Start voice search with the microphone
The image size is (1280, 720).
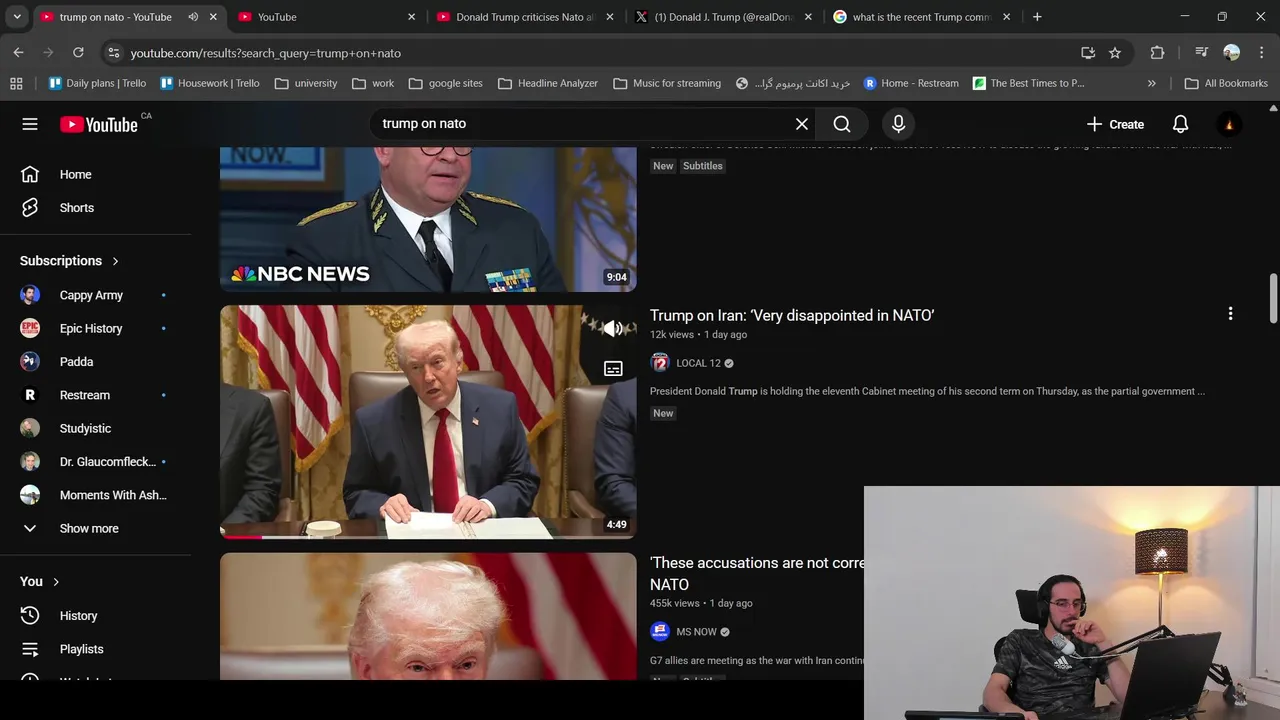(x=898, y=124)
